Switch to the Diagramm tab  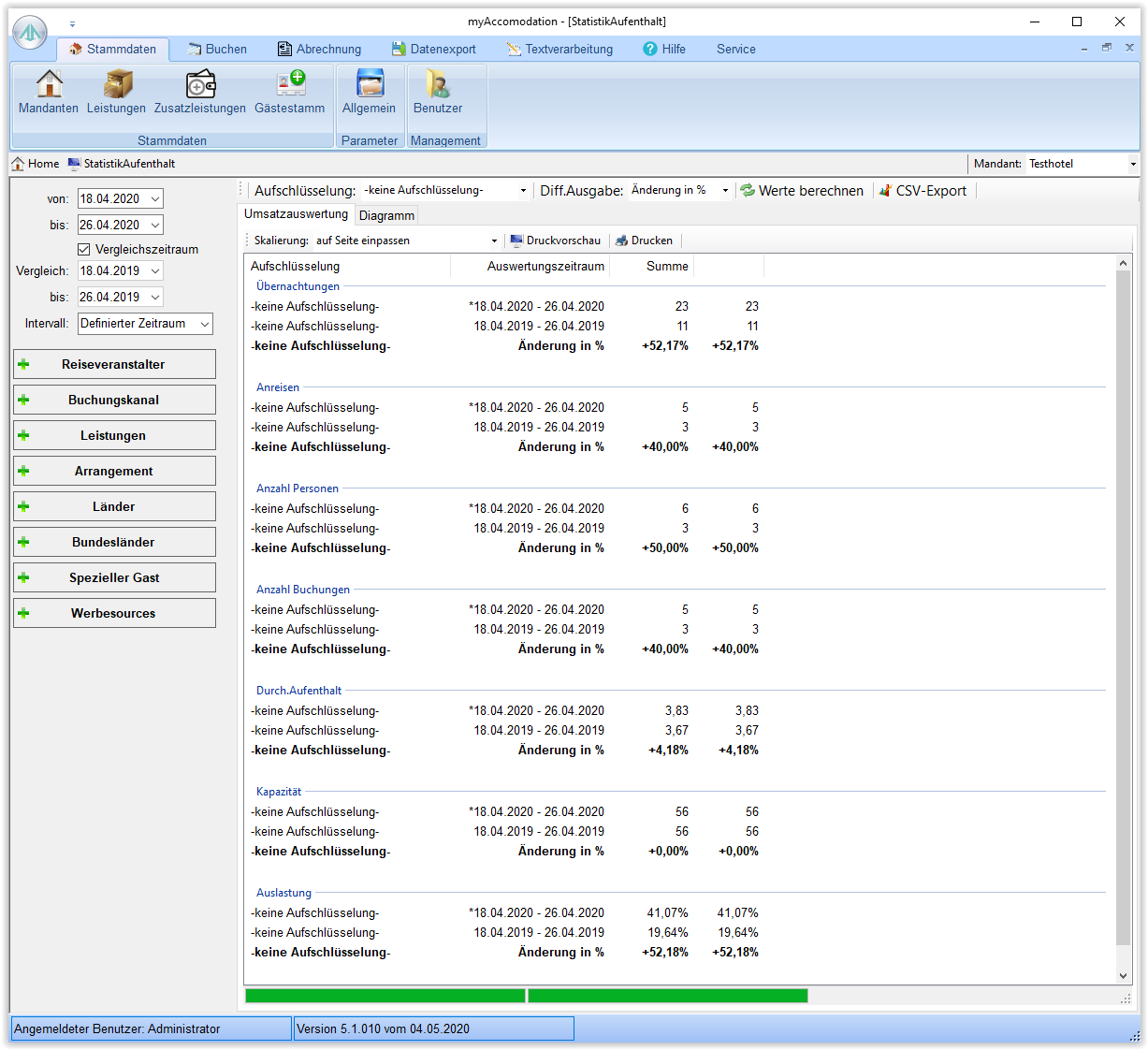pos(386,216)
